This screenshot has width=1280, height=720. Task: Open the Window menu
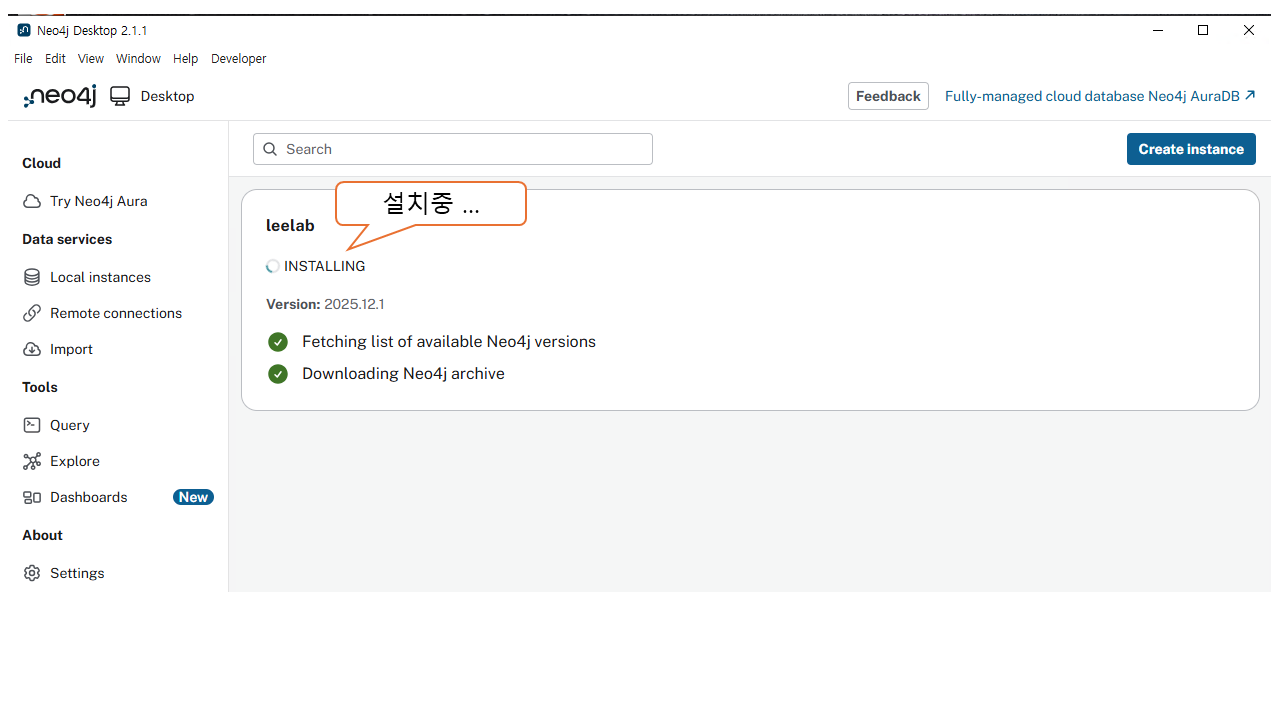(138, 59)
